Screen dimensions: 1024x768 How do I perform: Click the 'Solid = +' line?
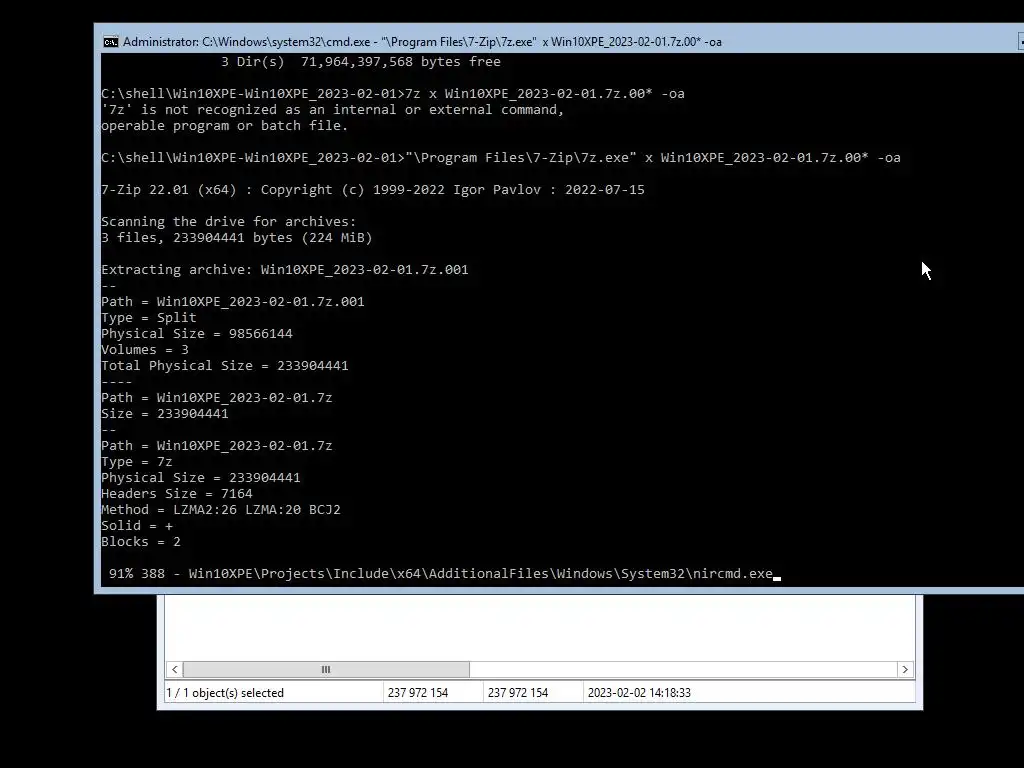(x=137, y=526)
